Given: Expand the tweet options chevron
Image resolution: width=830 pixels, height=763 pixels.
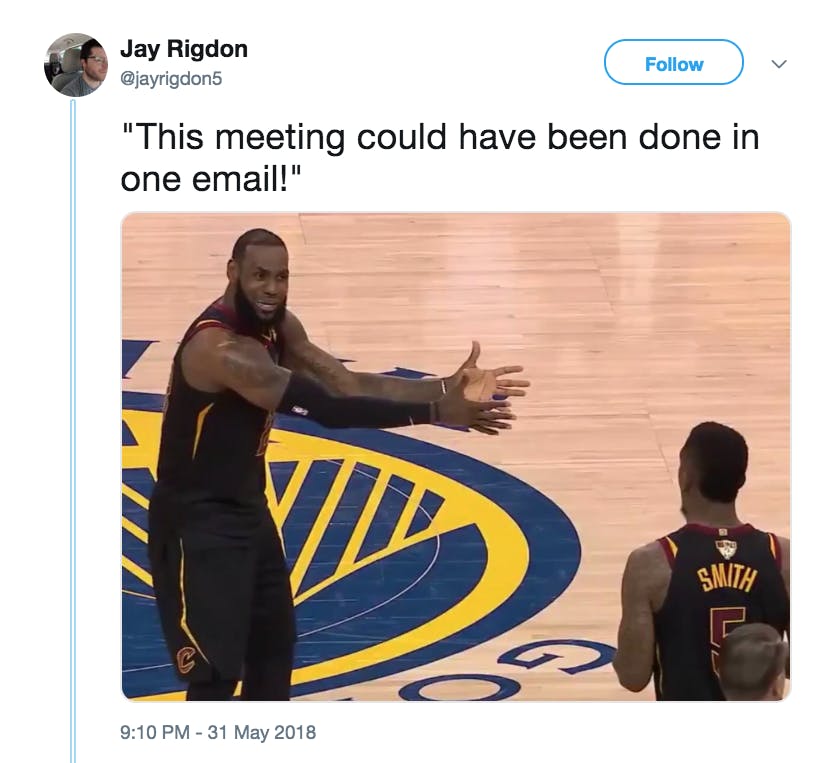Looking at the screenshot, I should 779,64.
